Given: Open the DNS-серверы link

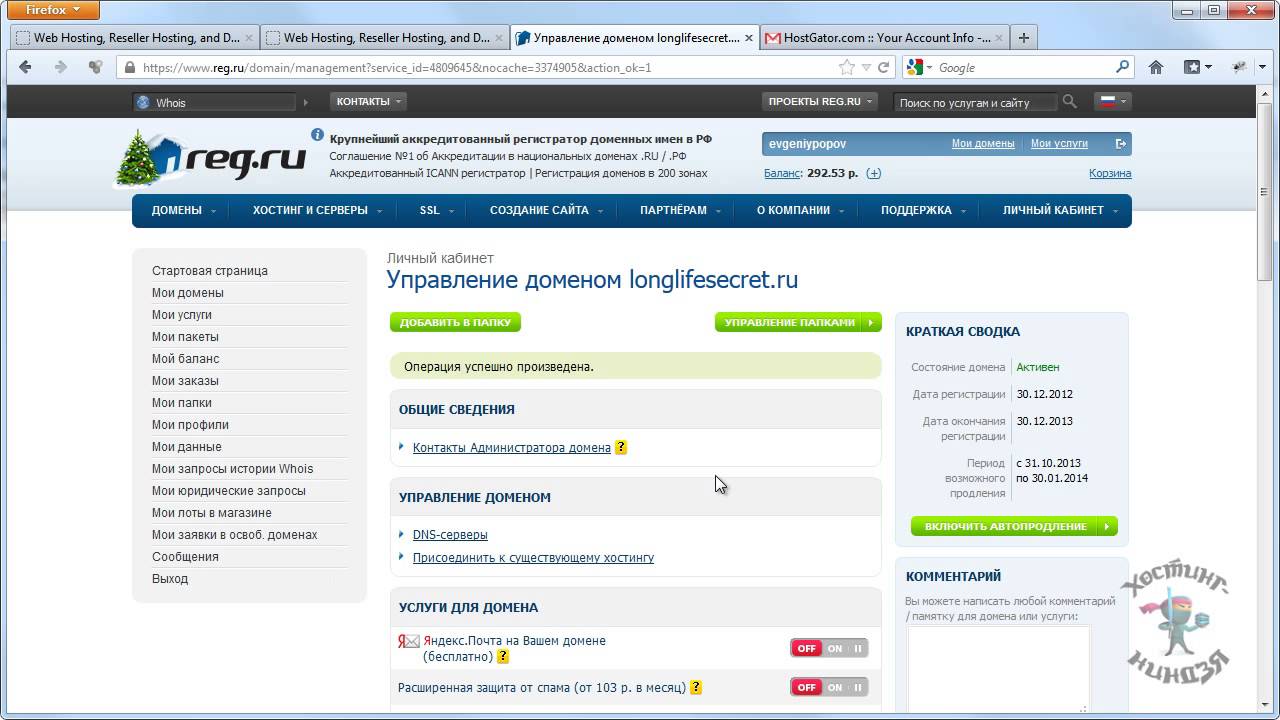Looking at the screenshot, I should pos(450,535).
